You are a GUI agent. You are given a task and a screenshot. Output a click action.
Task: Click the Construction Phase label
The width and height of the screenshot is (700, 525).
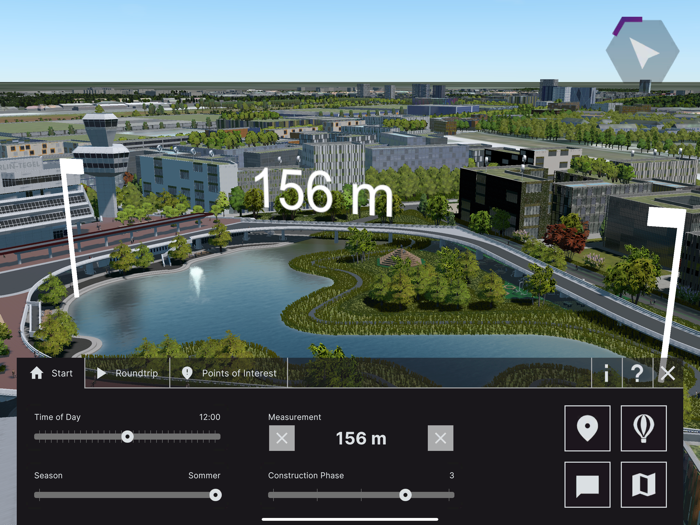tap(306, 475)
